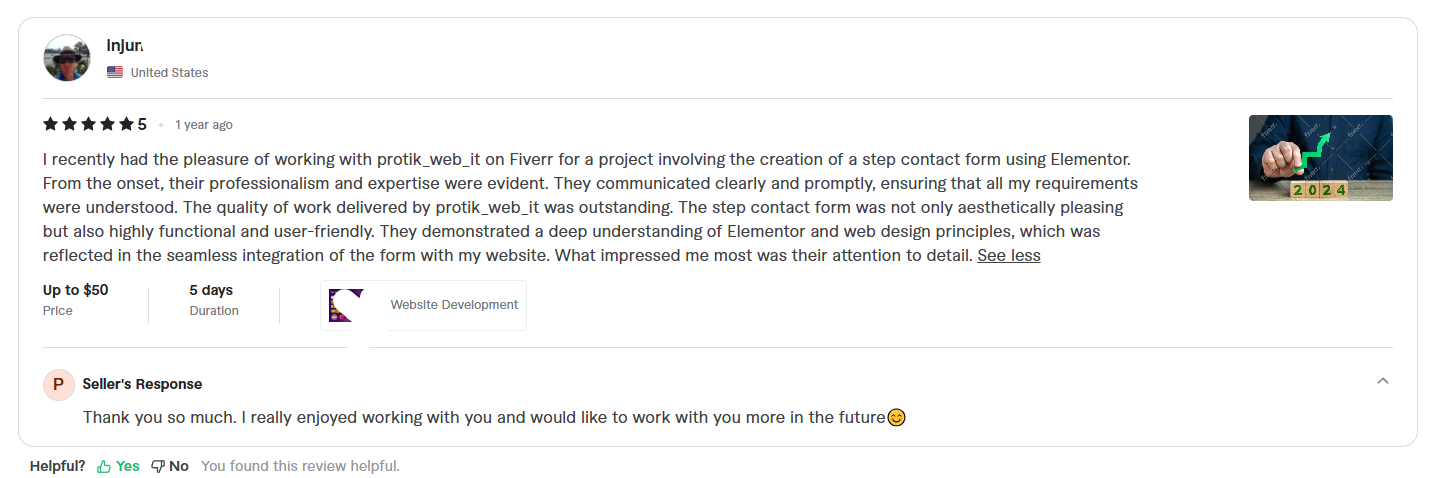Click the "1 year ago" timestamp
The image size is (1436, 478).
click(x=204, y=125)
